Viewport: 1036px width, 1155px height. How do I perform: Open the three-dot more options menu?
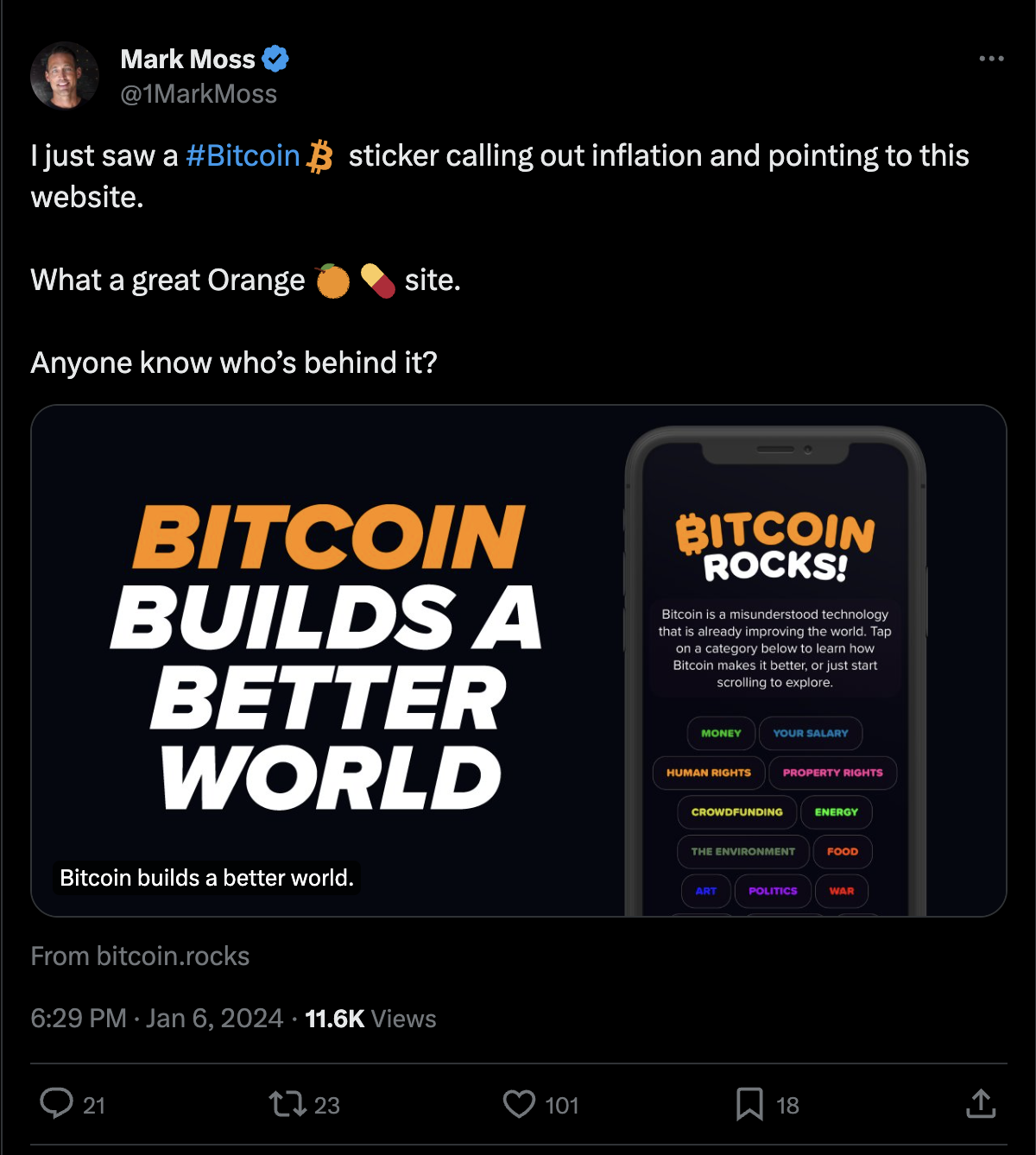(991, 59)
